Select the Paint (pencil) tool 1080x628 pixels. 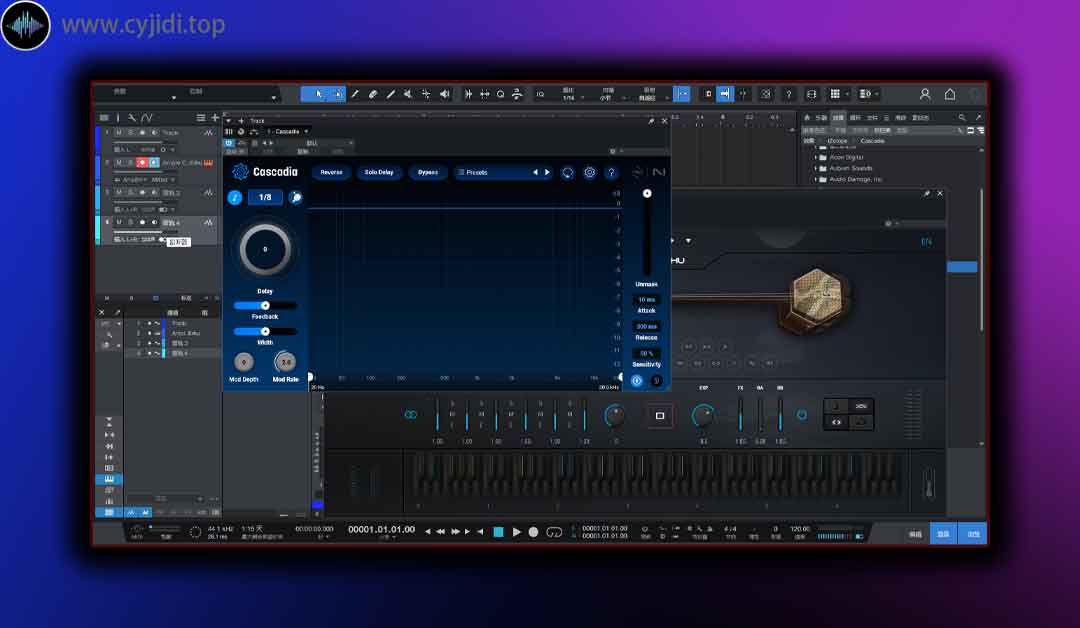(x=355, y=94)
